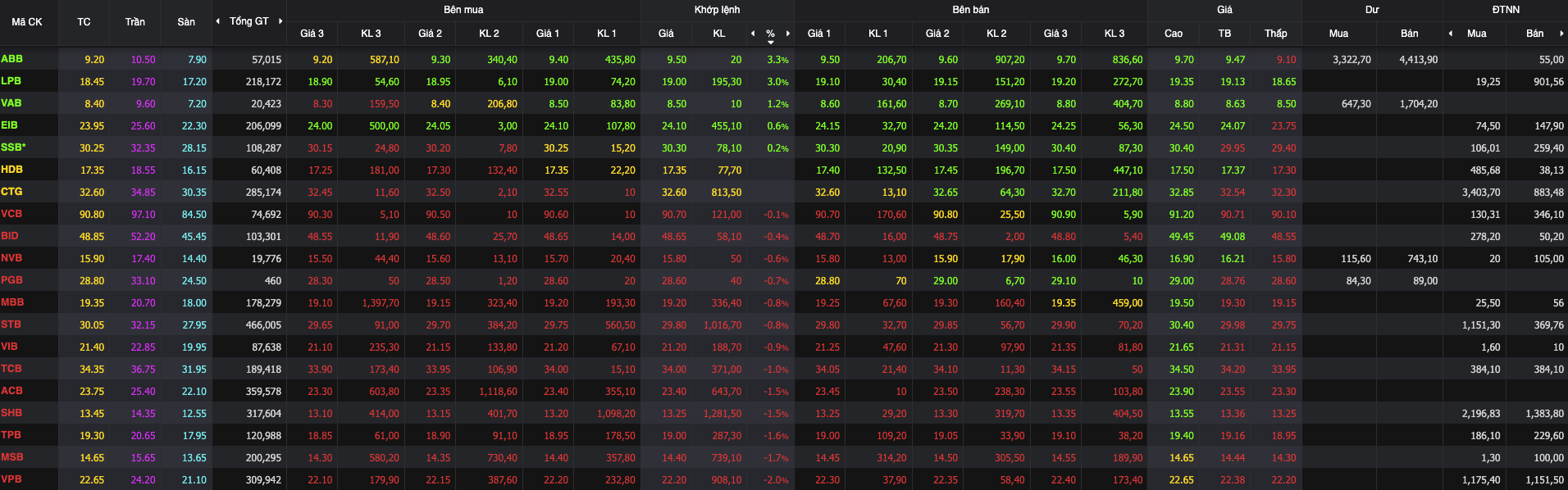This screenshot has width=1568, height=490.
Task: Open ticker SHB row
Action: point(12,413)
